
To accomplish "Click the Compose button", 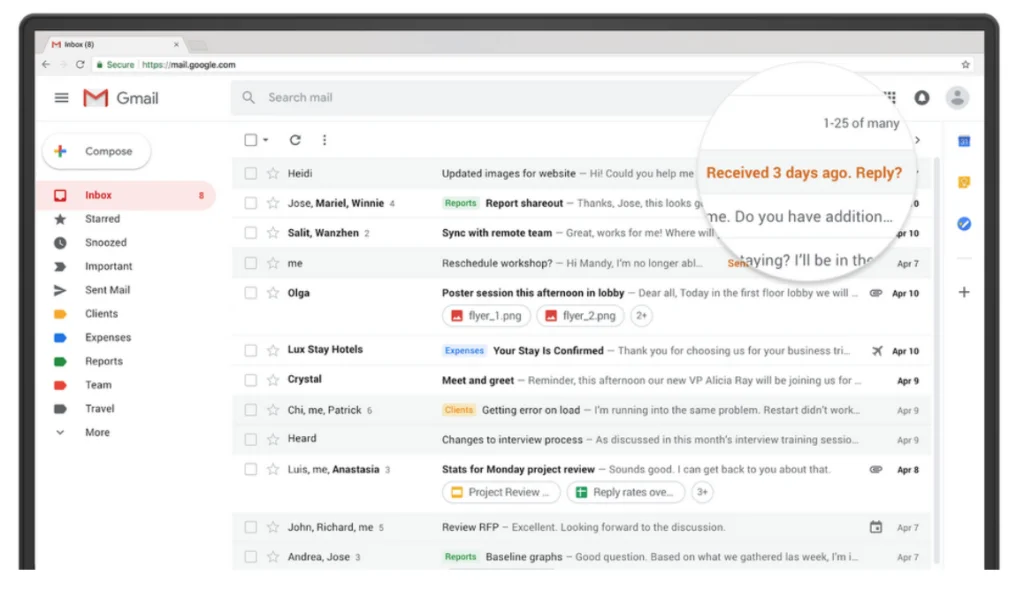I will pos(97,152).
